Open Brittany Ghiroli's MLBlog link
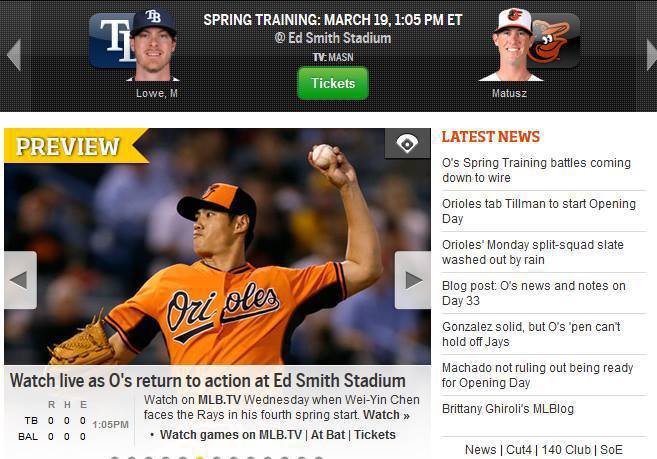 tap(508, 409)
